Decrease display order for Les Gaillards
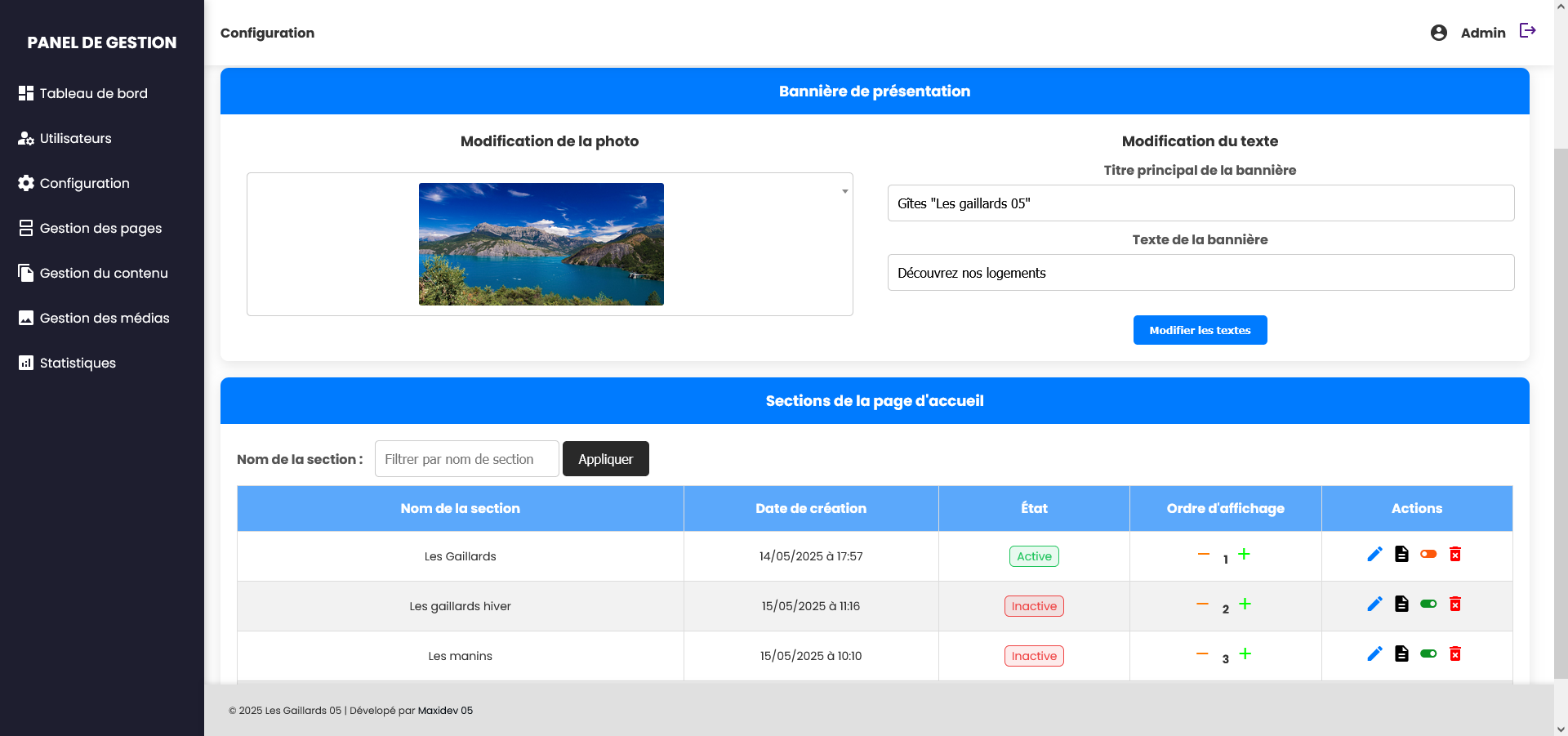The width and height of the screenshot is (1568, 736). click(1204, 554)
